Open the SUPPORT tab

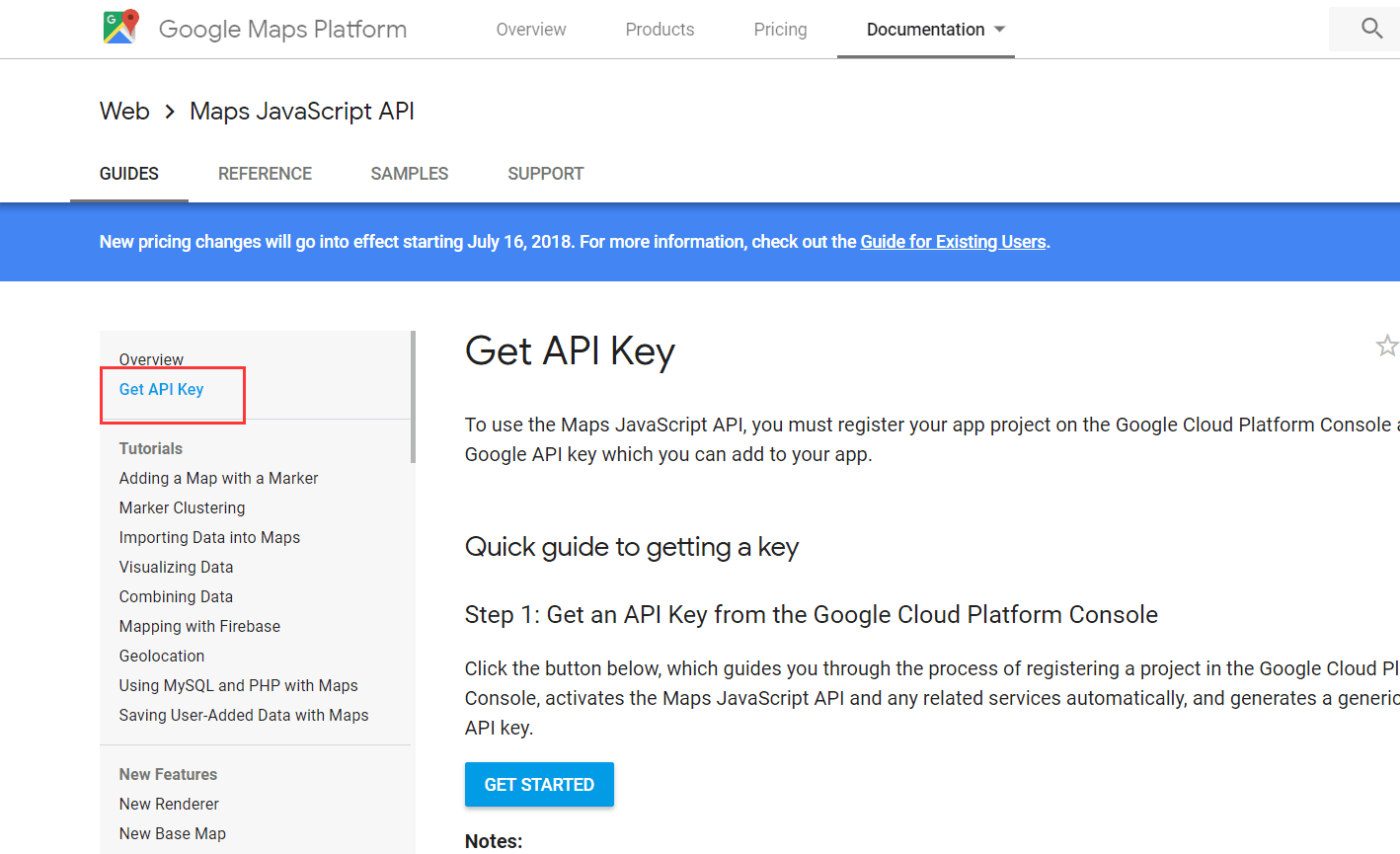pyautogui.click(x=545, y=174)
